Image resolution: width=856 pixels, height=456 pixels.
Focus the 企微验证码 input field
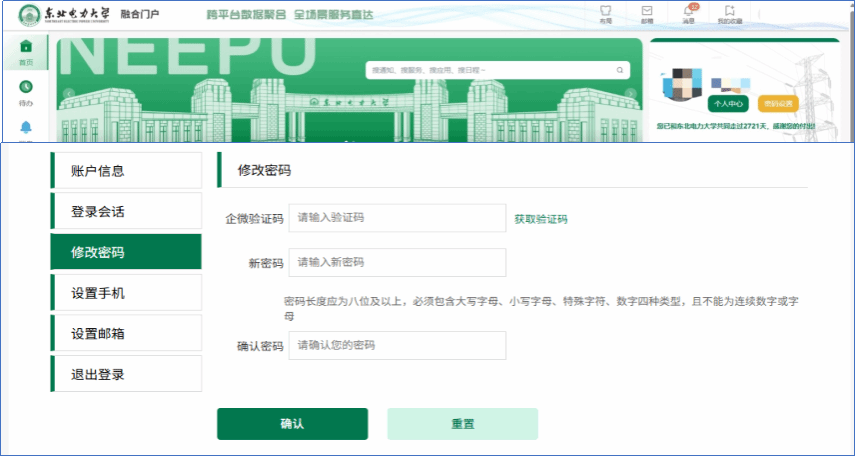[397, 218]
